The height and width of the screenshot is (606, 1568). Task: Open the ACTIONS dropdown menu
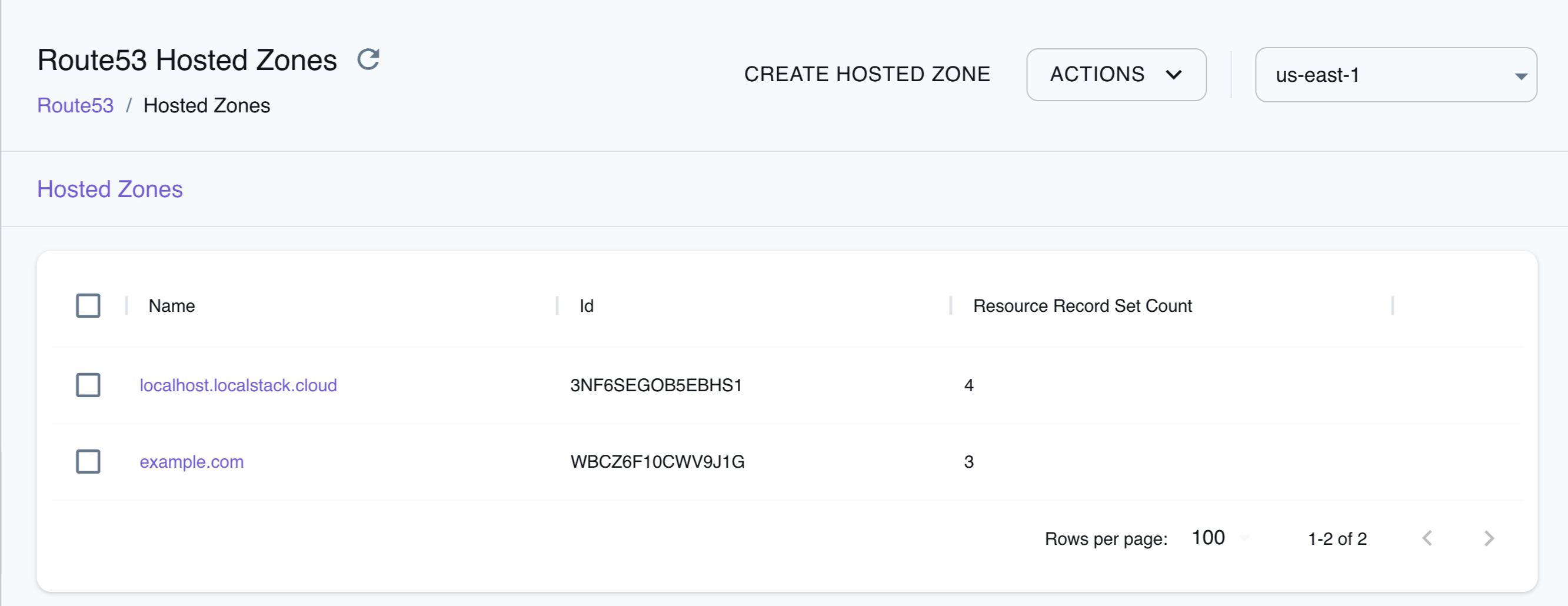click(x=1115, y=75)
